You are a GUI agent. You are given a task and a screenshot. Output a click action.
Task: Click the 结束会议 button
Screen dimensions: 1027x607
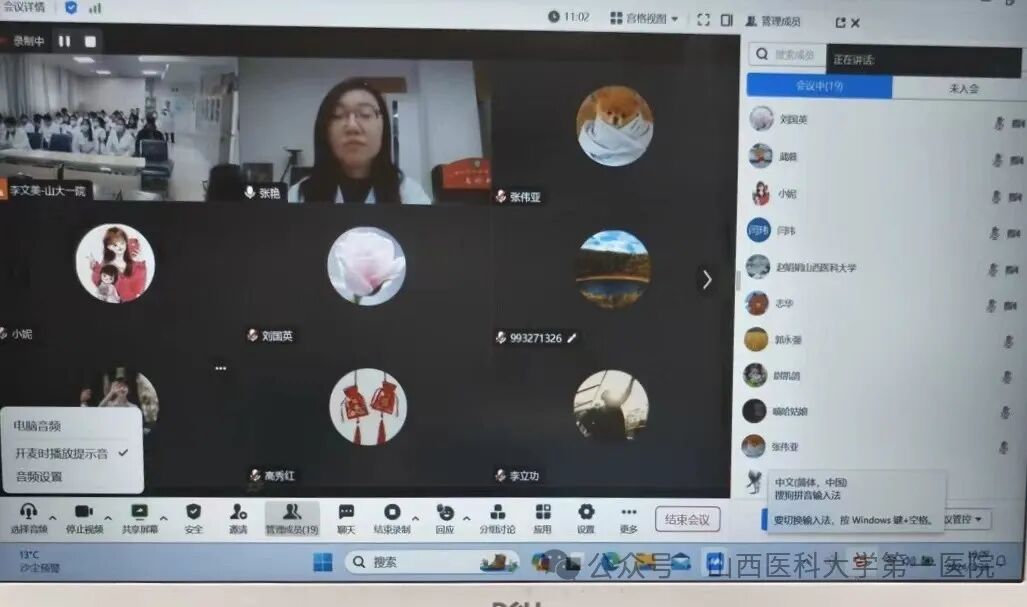point(687,519)
